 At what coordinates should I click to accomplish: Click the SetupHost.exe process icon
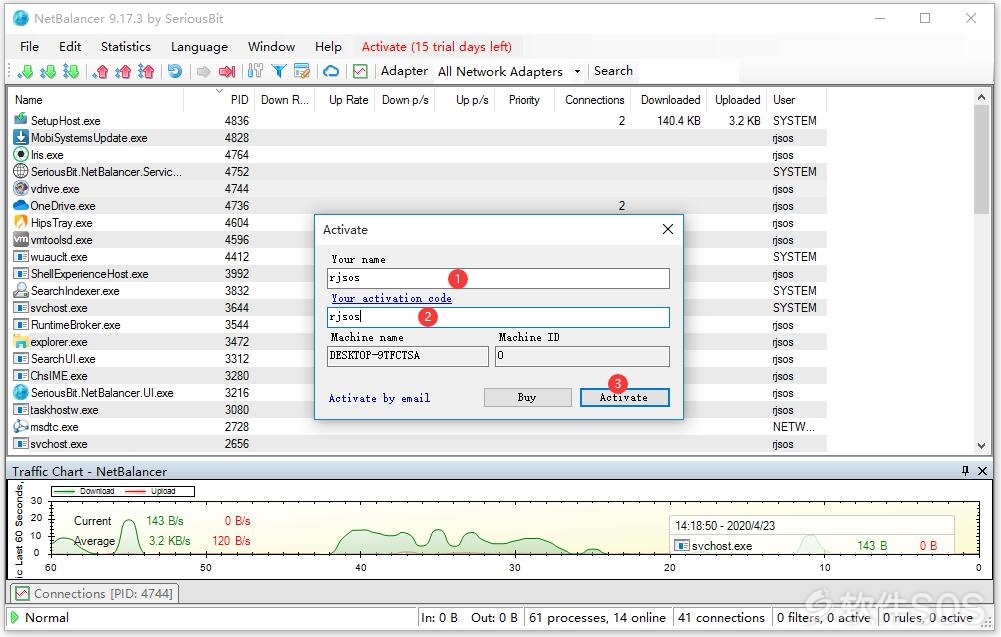pyautogui.click(x=20, y=119)
